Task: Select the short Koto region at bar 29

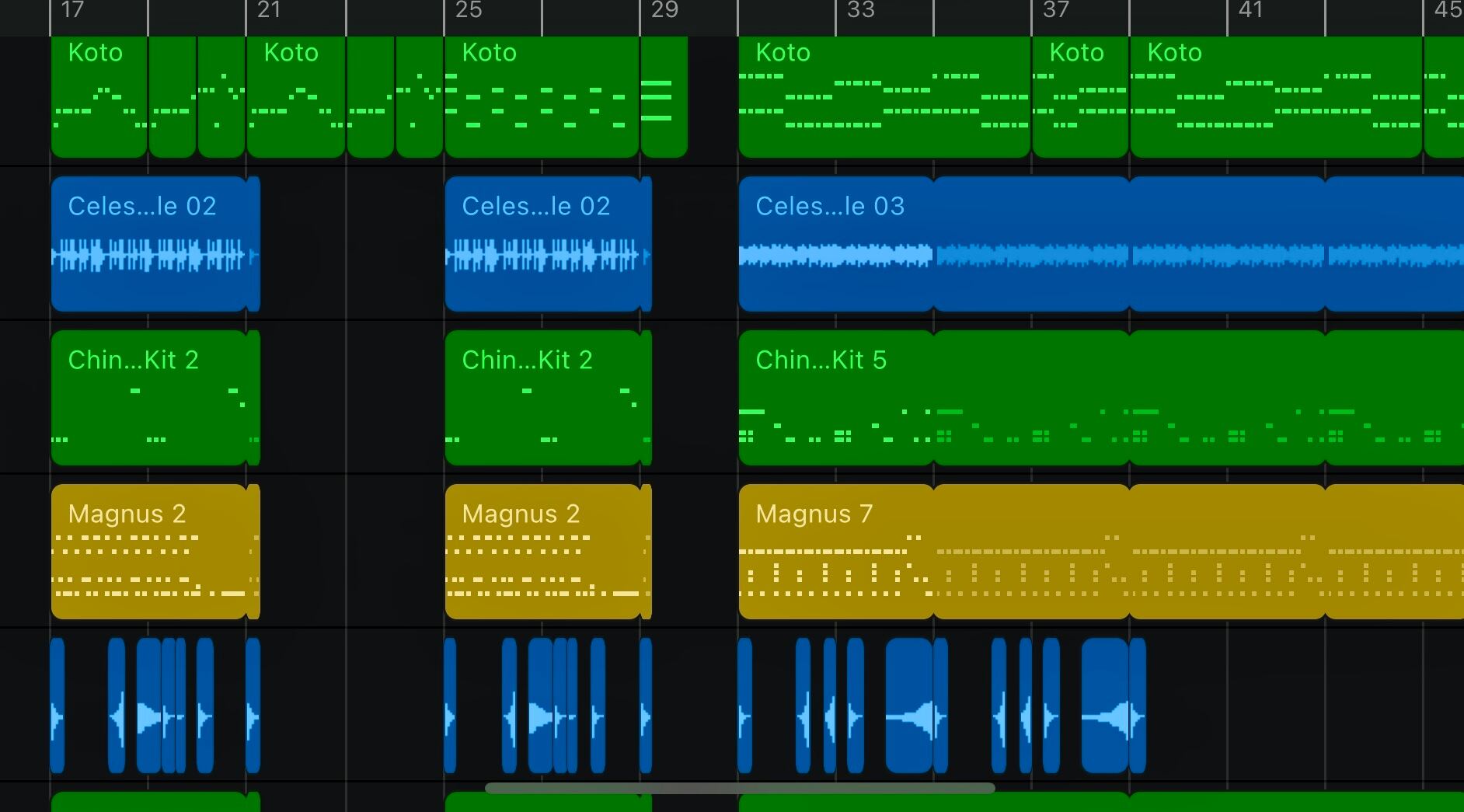Action: click(664, 97)
